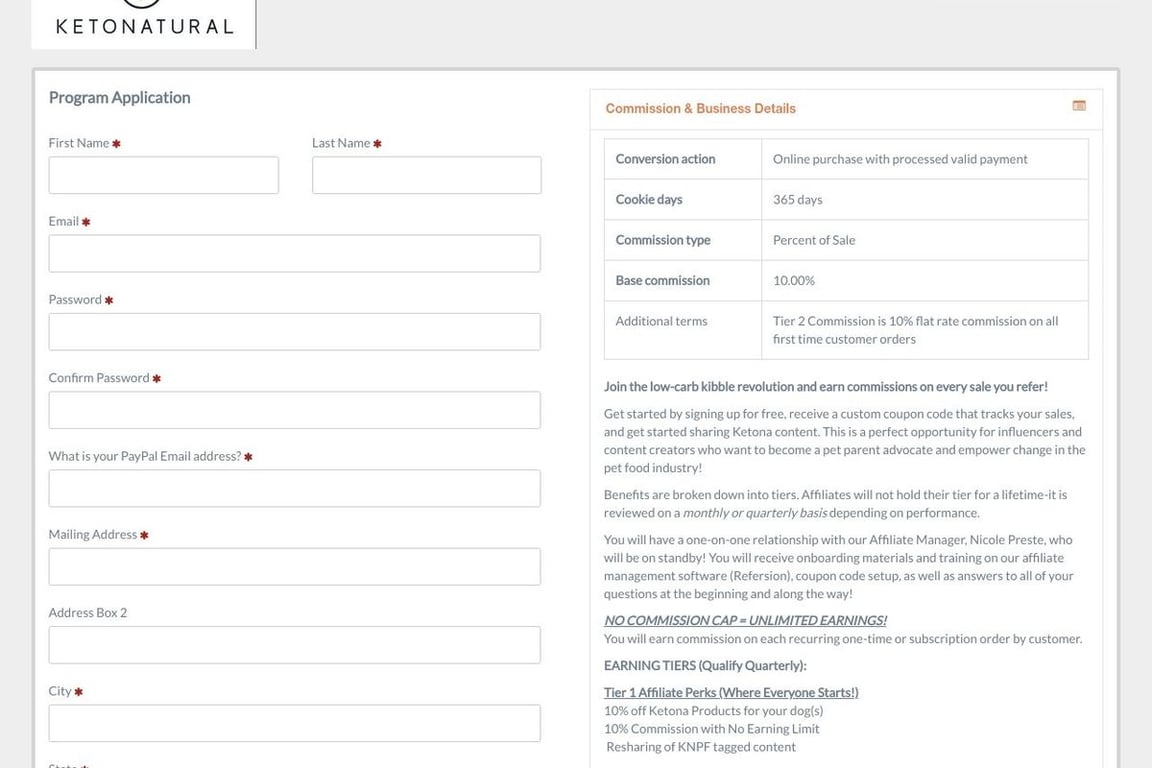Click the Additional terms row label

661,321
